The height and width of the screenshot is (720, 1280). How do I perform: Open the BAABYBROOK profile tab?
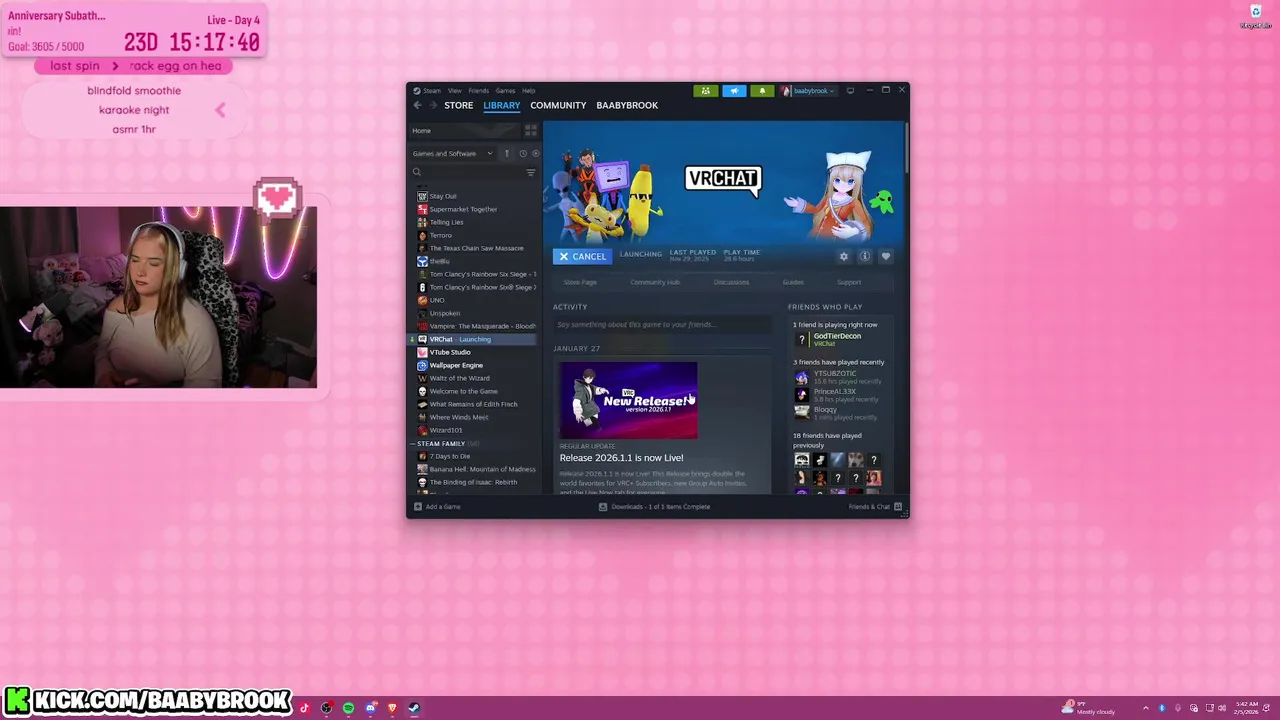[x=627, y=105]
